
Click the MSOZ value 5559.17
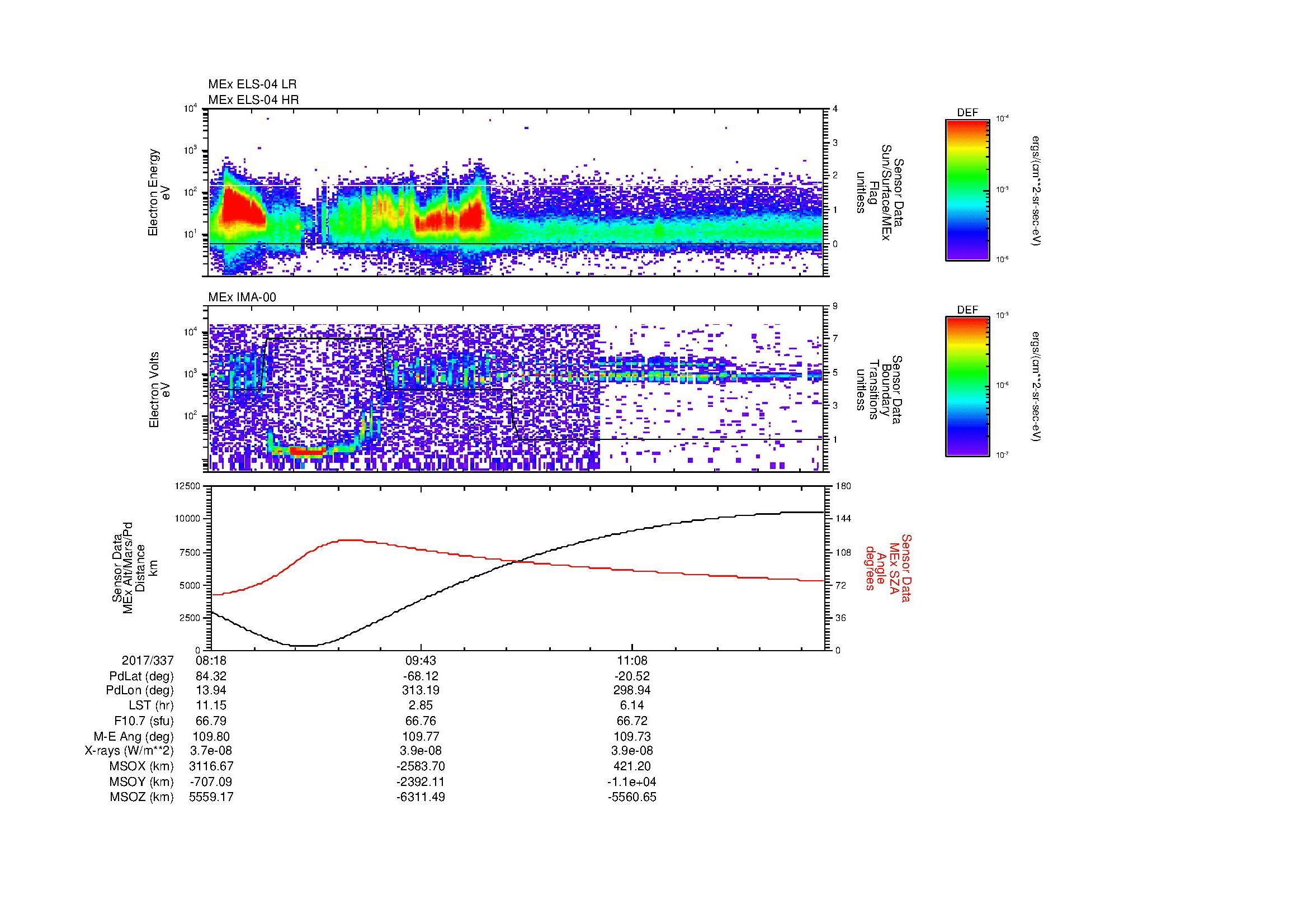211,797
